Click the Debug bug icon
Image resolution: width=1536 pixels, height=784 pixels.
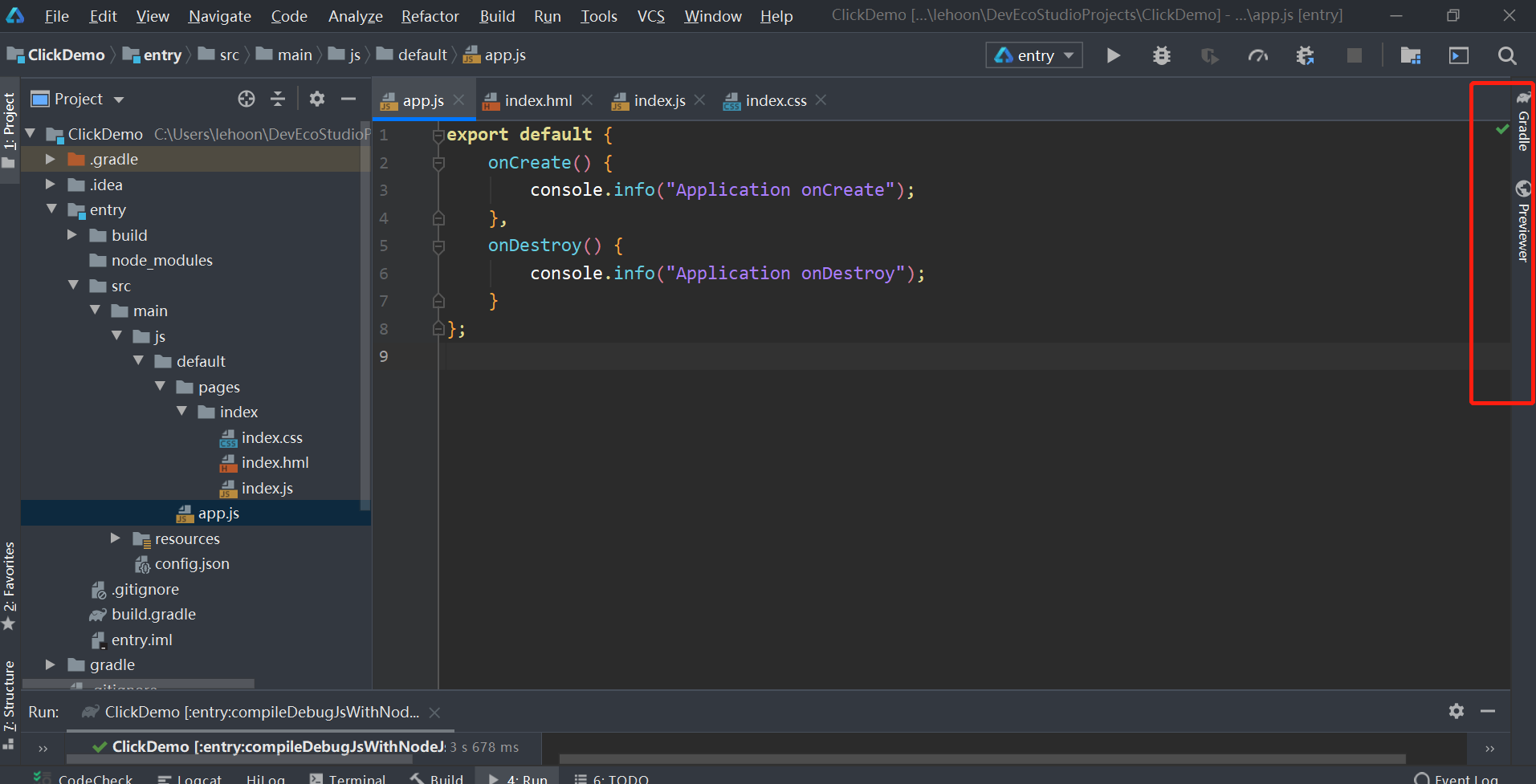point(1161,55)
